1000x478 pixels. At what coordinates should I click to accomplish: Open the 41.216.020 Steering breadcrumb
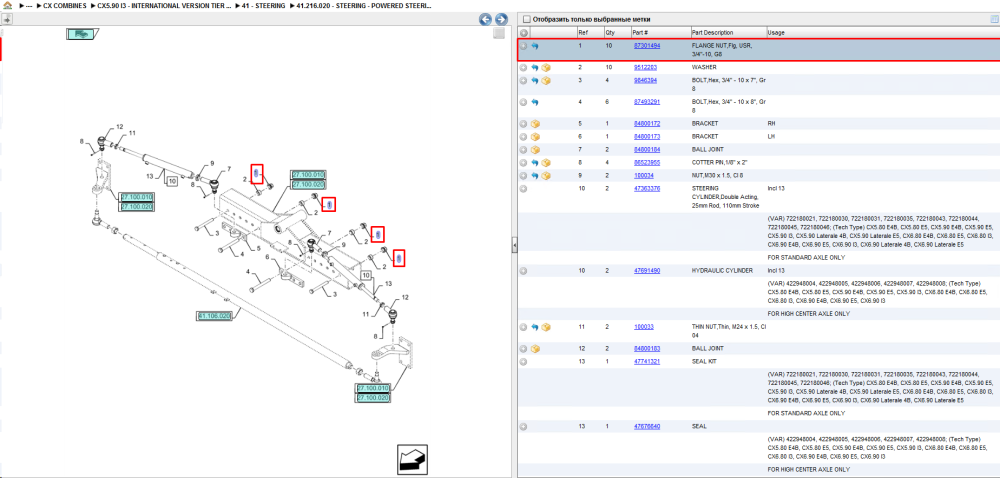(364, 5)
